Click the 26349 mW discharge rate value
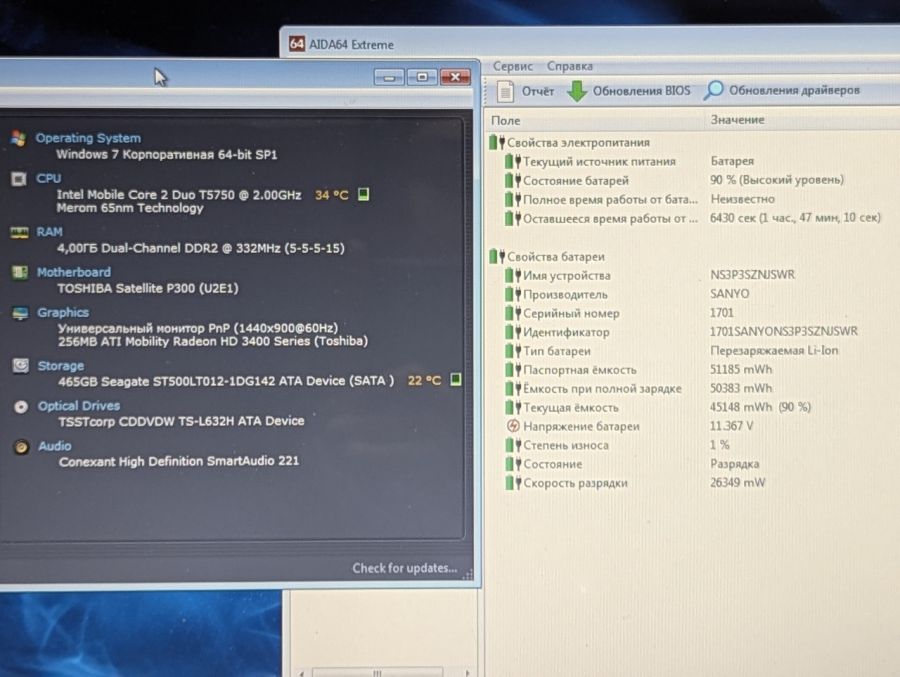900x677 pixels. [x=738, y=482]
